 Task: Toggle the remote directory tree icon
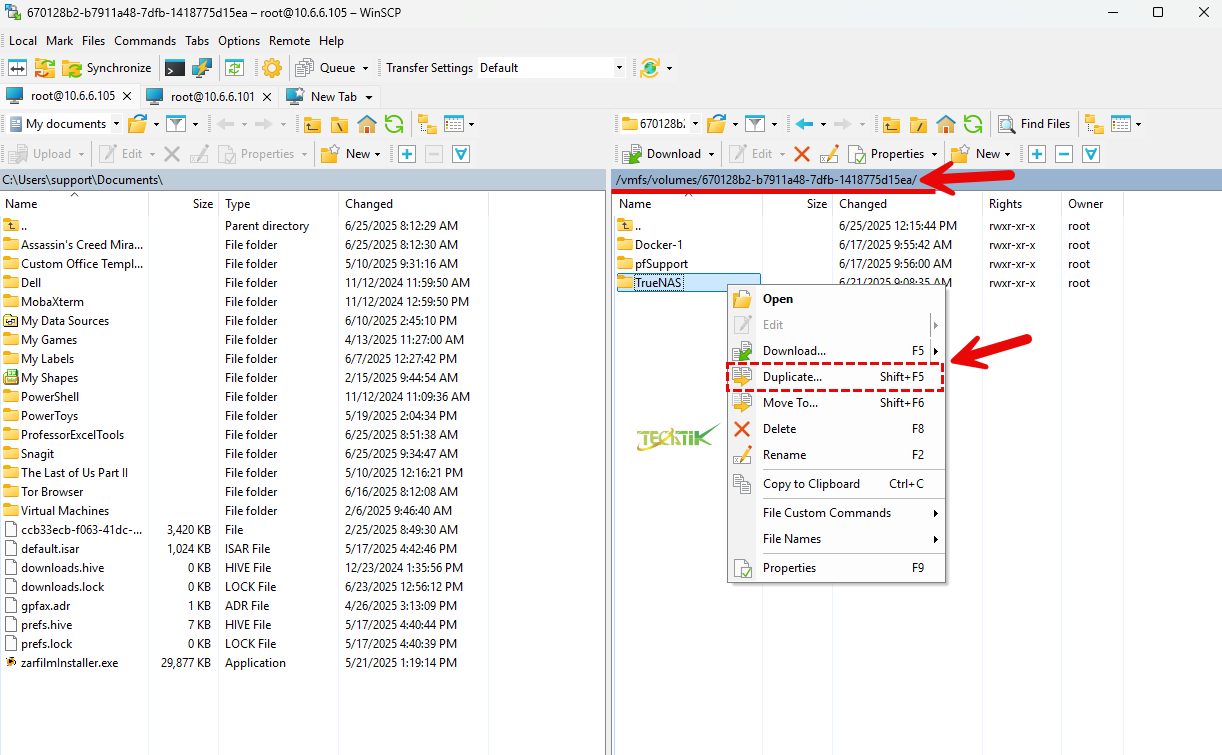[x=1095, y=124]
